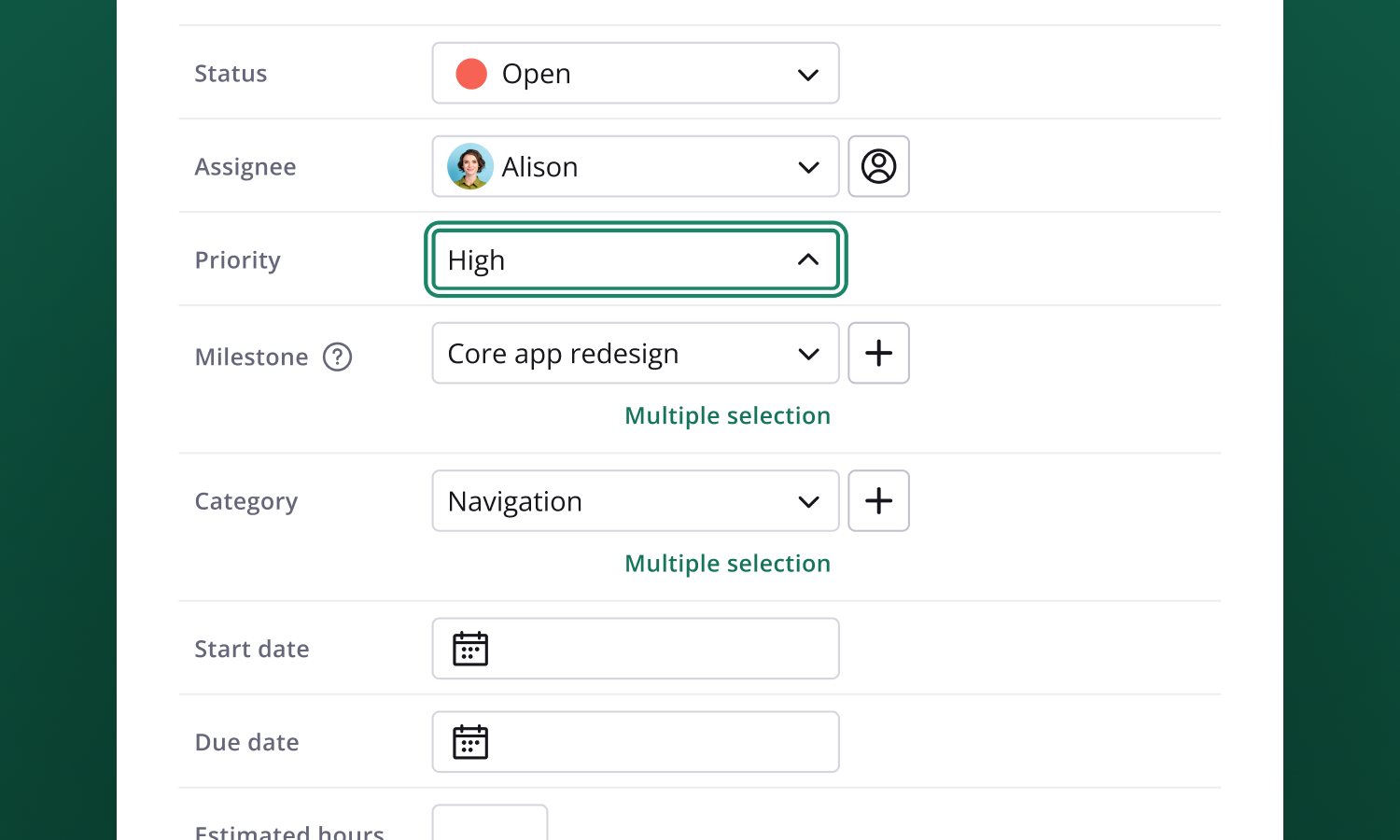Image resolution: width=1400 pixels, height=840 pixels.
Task: Click the Estimated hours input box
Action: coord(490,823)
